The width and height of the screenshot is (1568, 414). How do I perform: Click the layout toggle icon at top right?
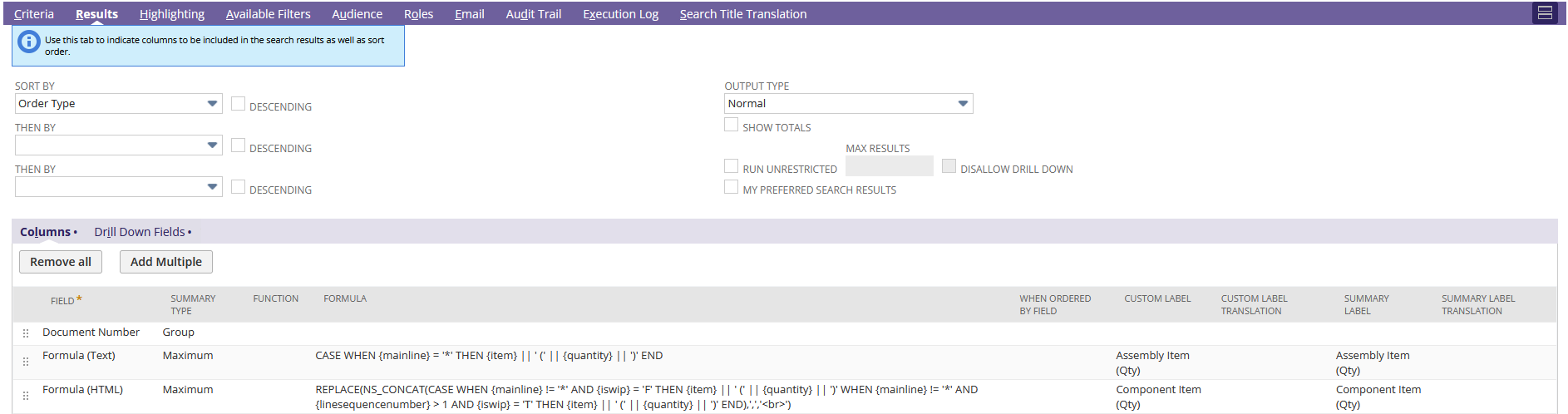[1545, 13]
